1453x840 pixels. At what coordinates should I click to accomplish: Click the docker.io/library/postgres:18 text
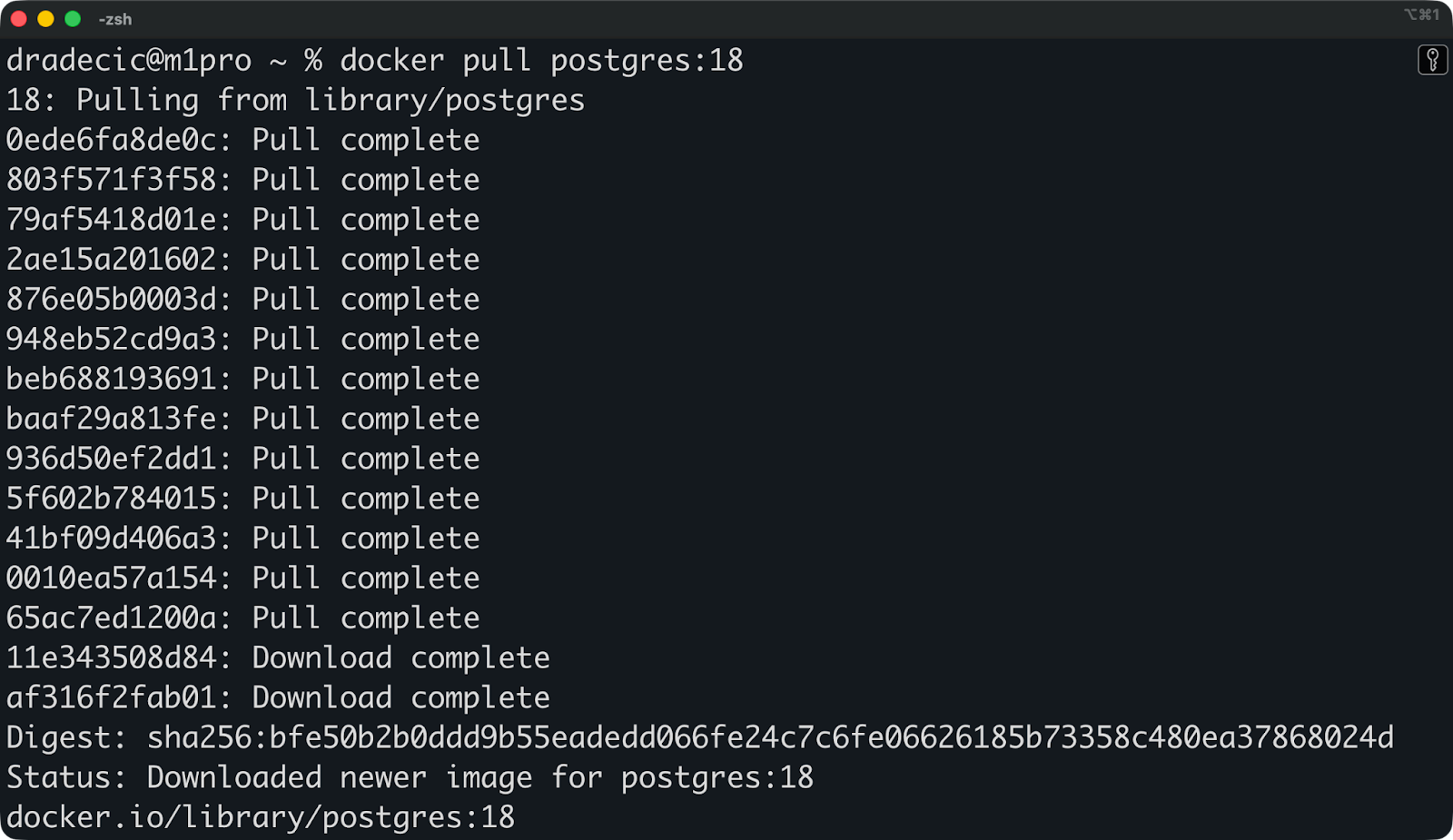pos(260,817)
